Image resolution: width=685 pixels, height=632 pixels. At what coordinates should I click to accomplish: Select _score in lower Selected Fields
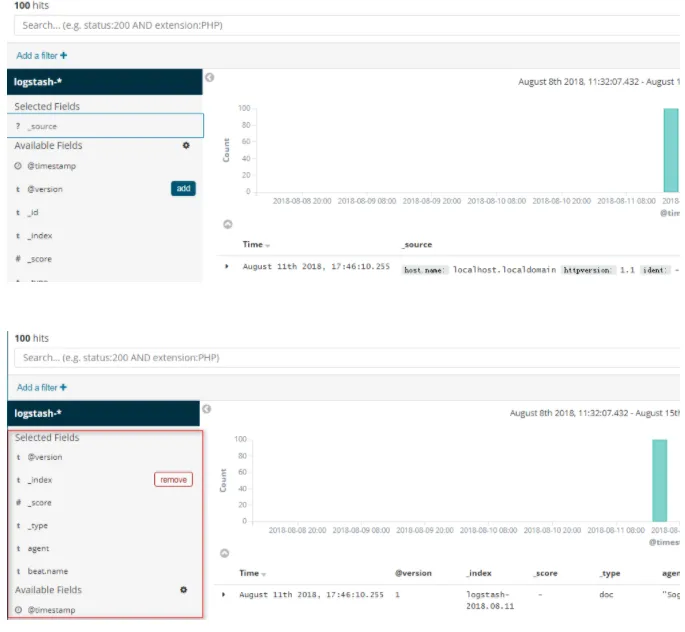click(x=40, y=503)
